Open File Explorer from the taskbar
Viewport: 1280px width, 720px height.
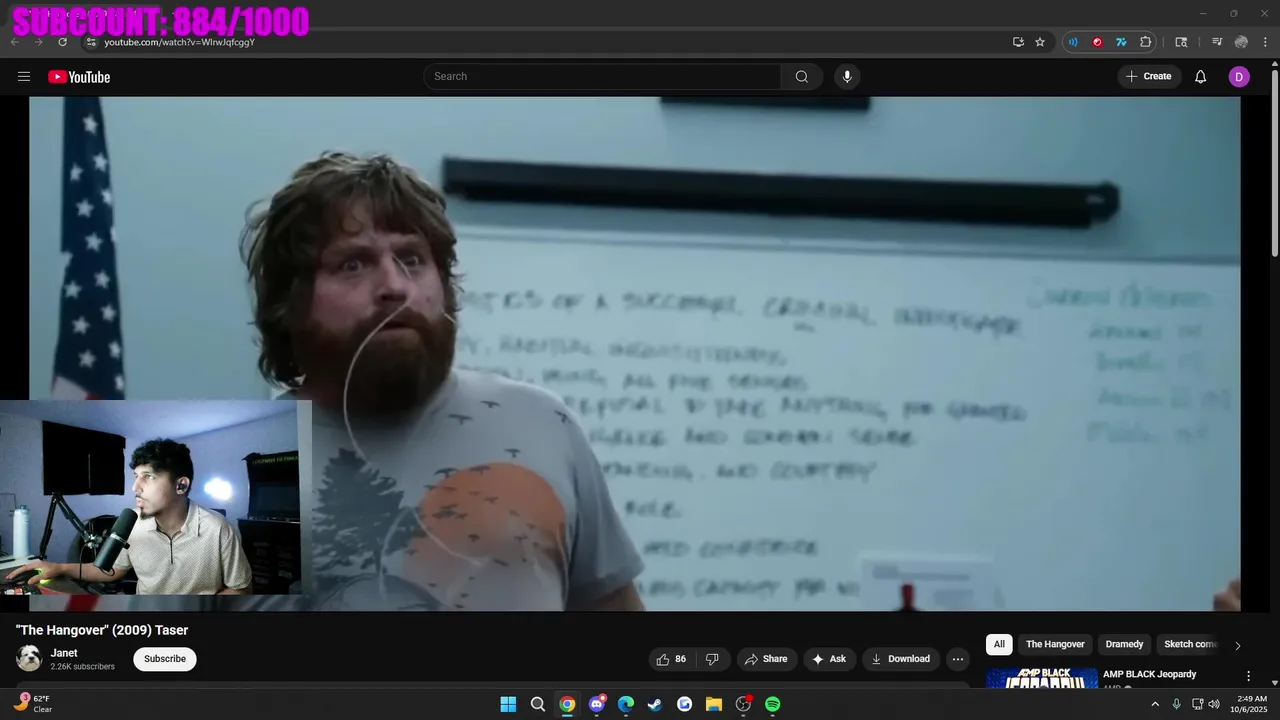(x=714, y=704)
